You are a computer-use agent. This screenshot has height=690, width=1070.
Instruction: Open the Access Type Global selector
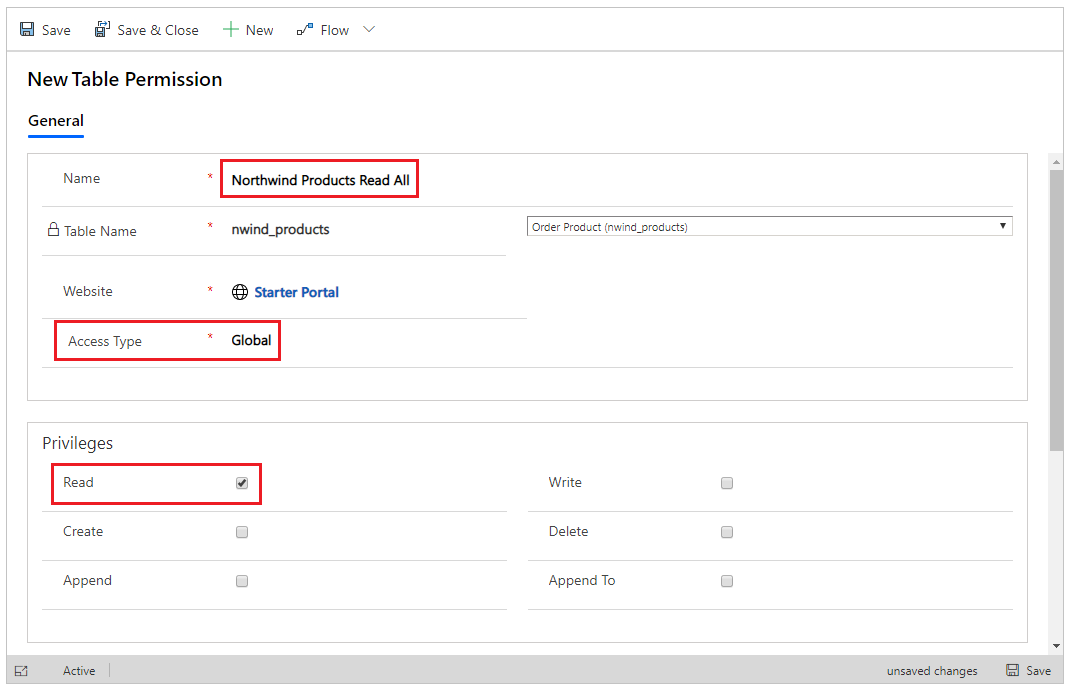251,341
